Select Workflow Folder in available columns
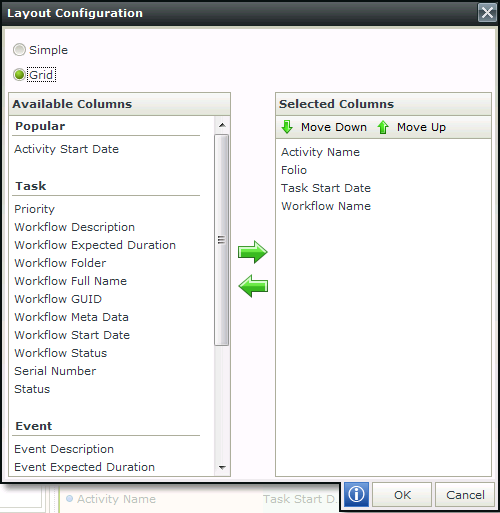500x513 pixels. [x=60, y=263]
